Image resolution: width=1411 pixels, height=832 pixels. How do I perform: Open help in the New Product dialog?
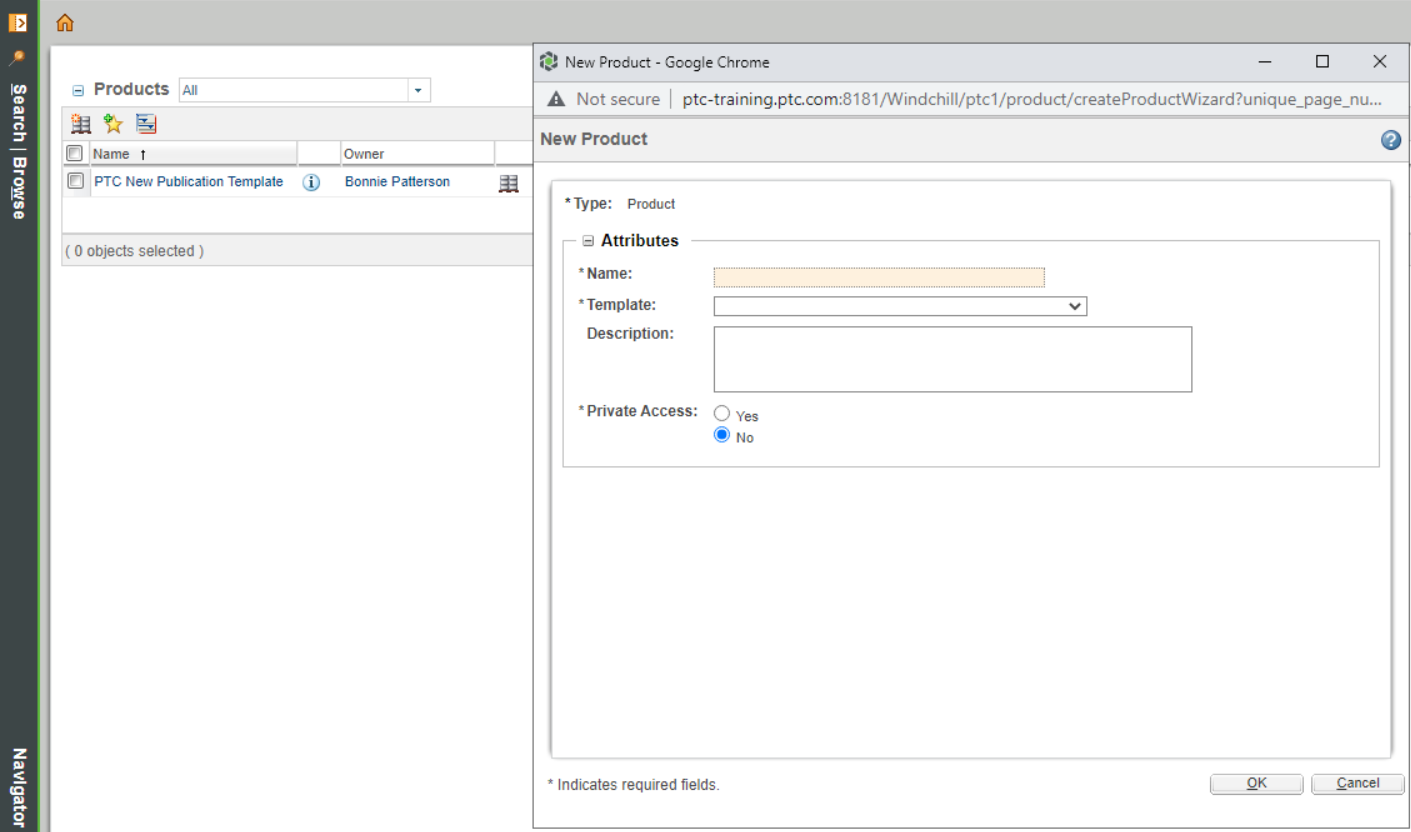(1390, 140)
